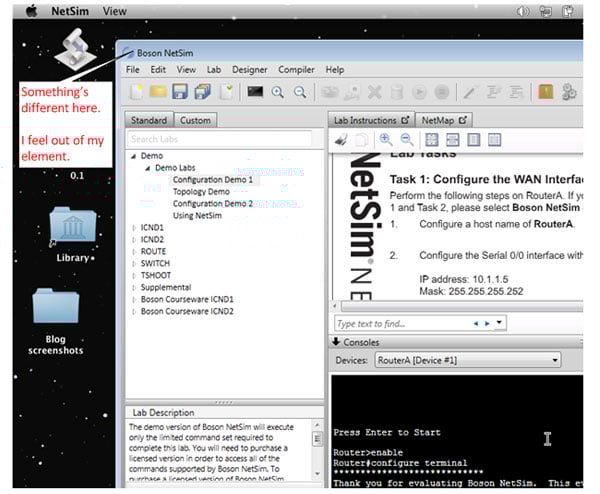Open settings via the gears icon
Viewport: 600px width, 494px height.
[569, 92]
